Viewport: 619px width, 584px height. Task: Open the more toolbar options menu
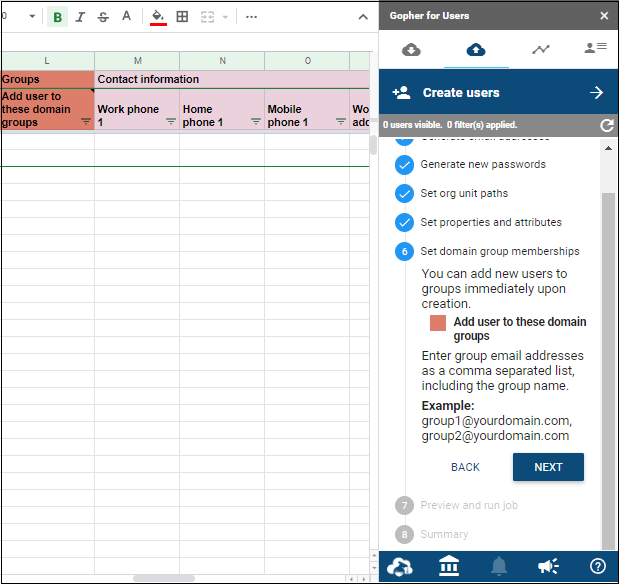click(x=251, y=17)
